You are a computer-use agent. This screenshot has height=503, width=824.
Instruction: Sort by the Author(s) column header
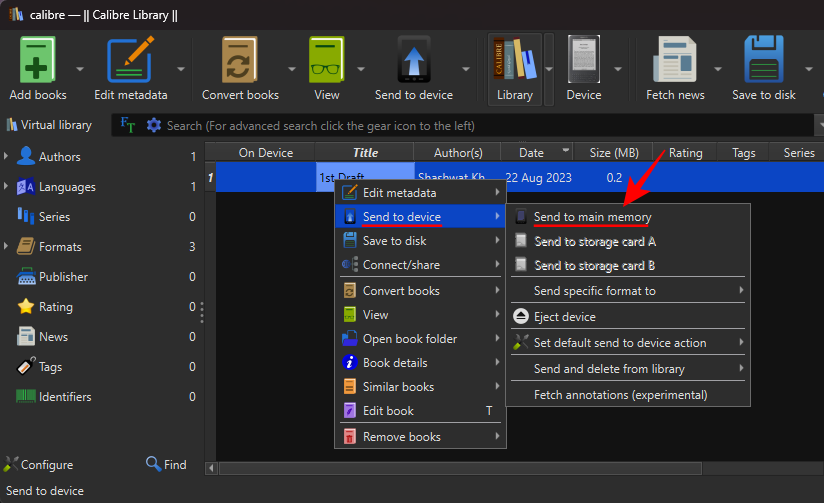tap(458, 152)
